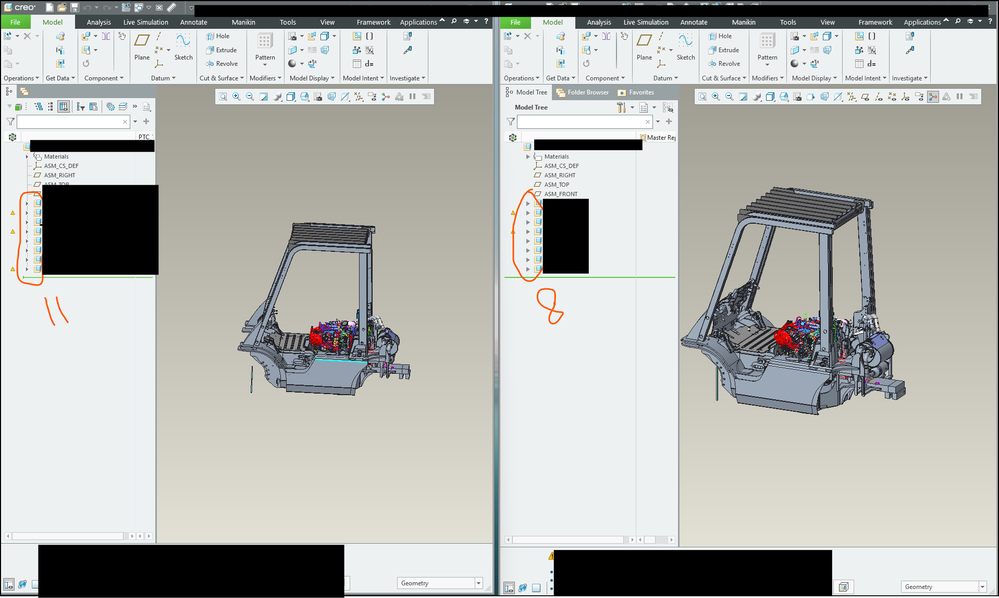Click Refit icon in left graphics toolbar
Viewport: 999px width, 598px height.
click(x=222, y=97)
